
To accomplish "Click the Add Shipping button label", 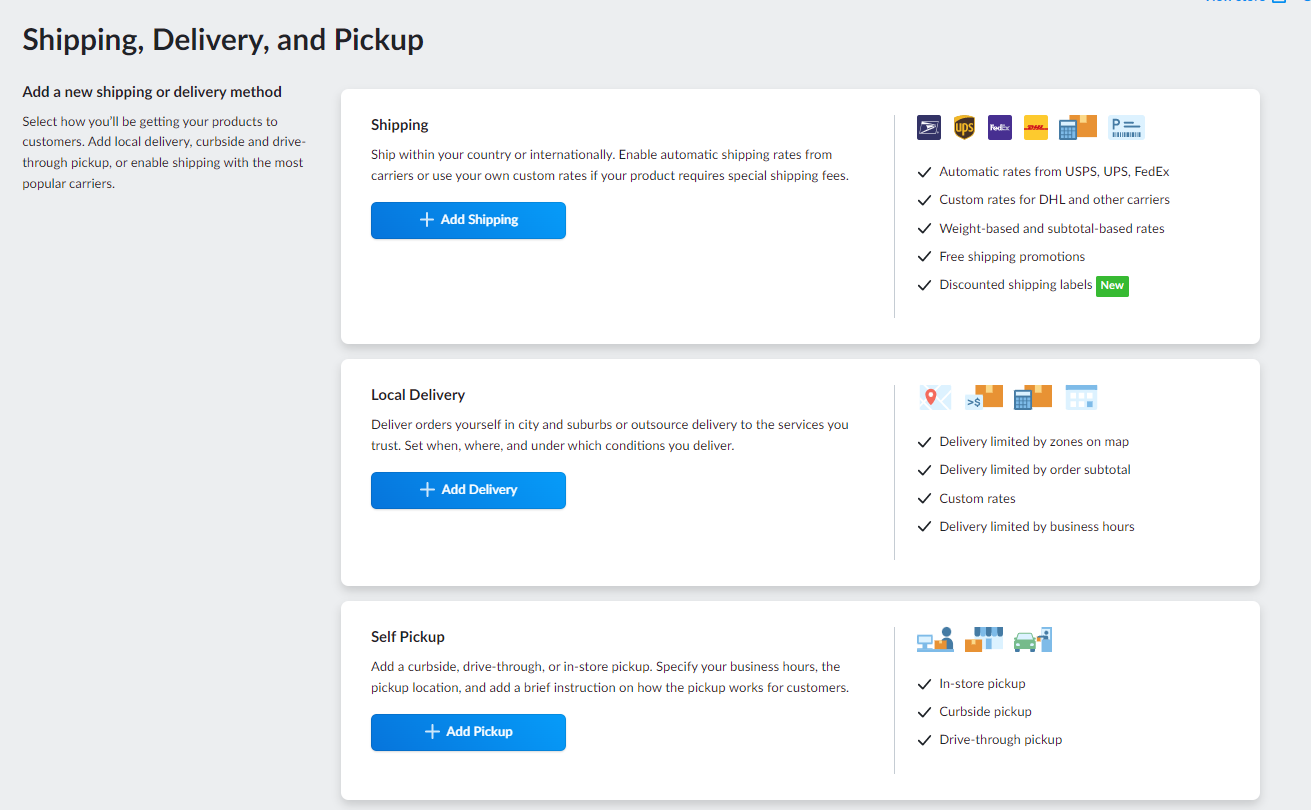I will pyautogui.click(x=479, y=220).
